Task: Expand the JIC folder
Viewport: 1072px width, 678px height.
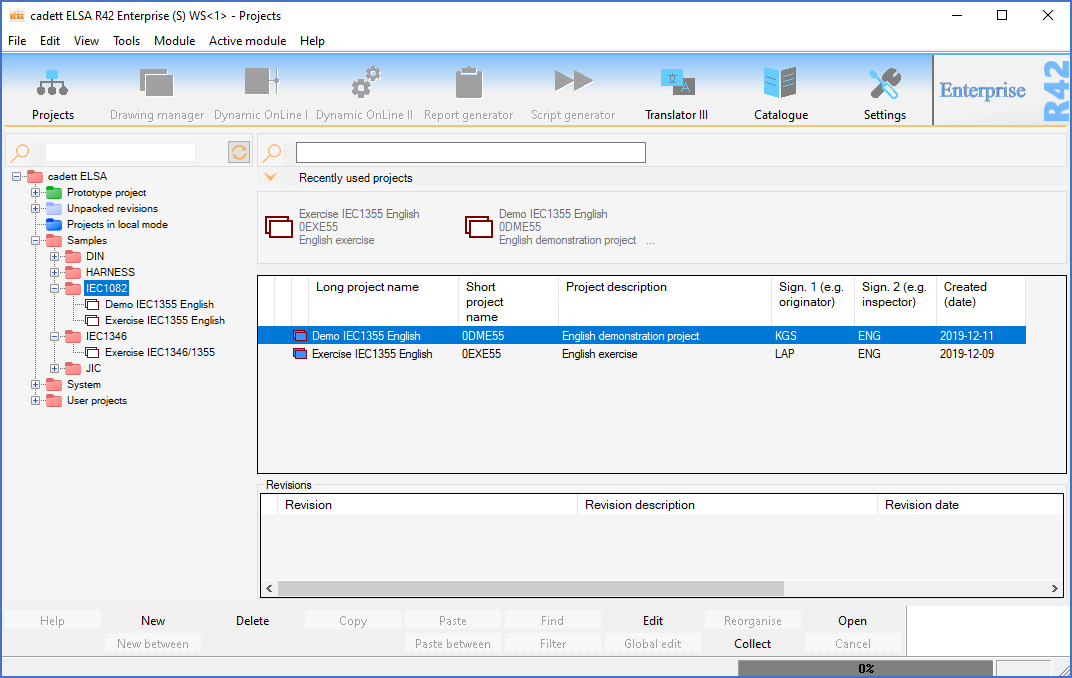Action: [x=55, y=368]
